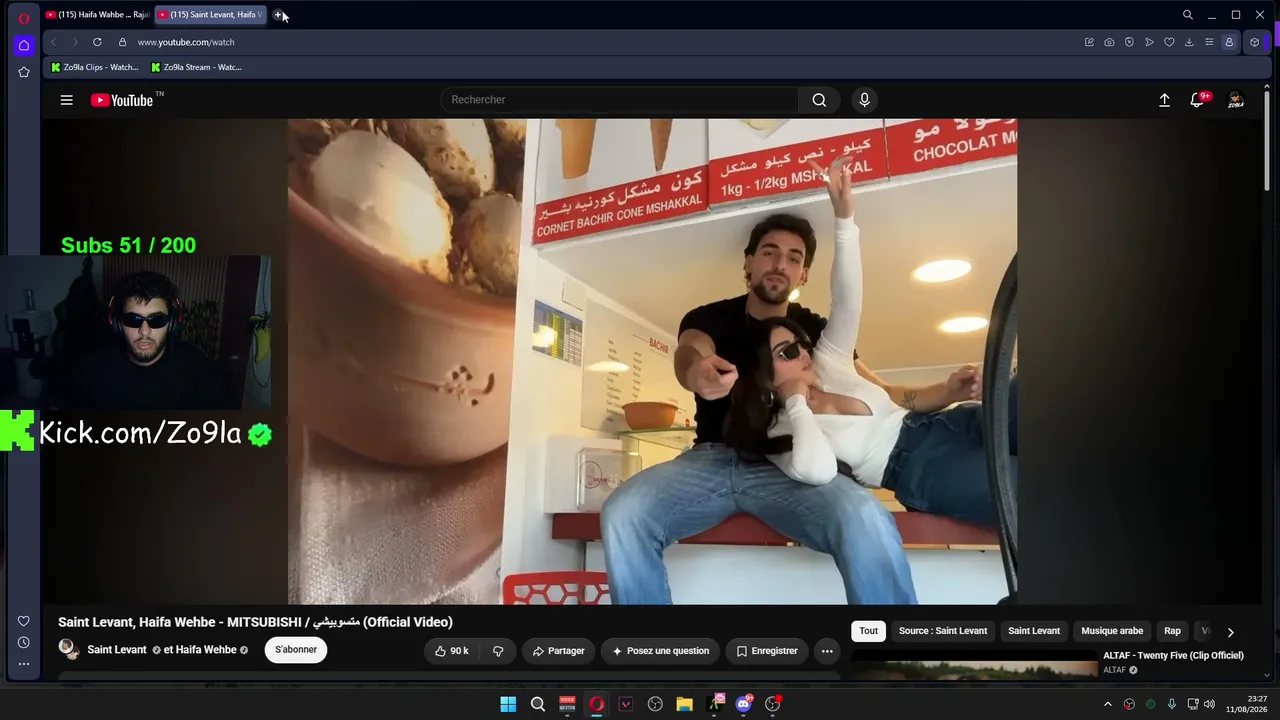Screen dimensions: 1280x720
Task: Click the Rechercher search field
Action: point(620,100)
